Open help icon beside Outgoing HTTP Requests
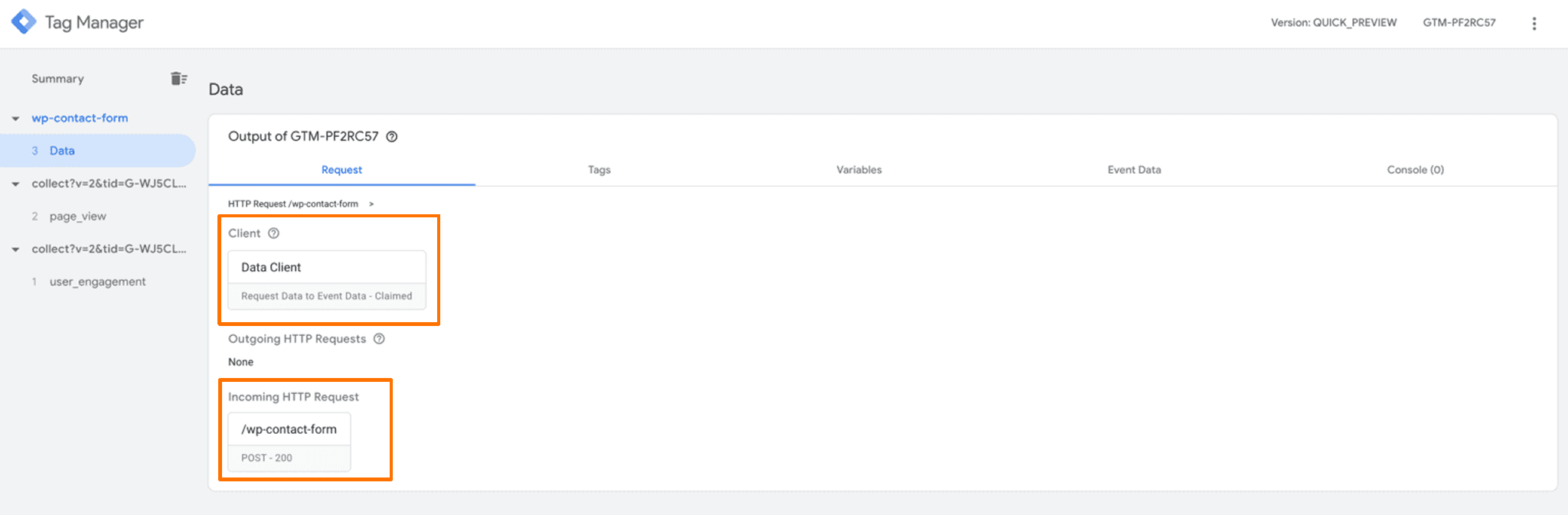Viewport: 1568px width, 515px height. (379, 339)
